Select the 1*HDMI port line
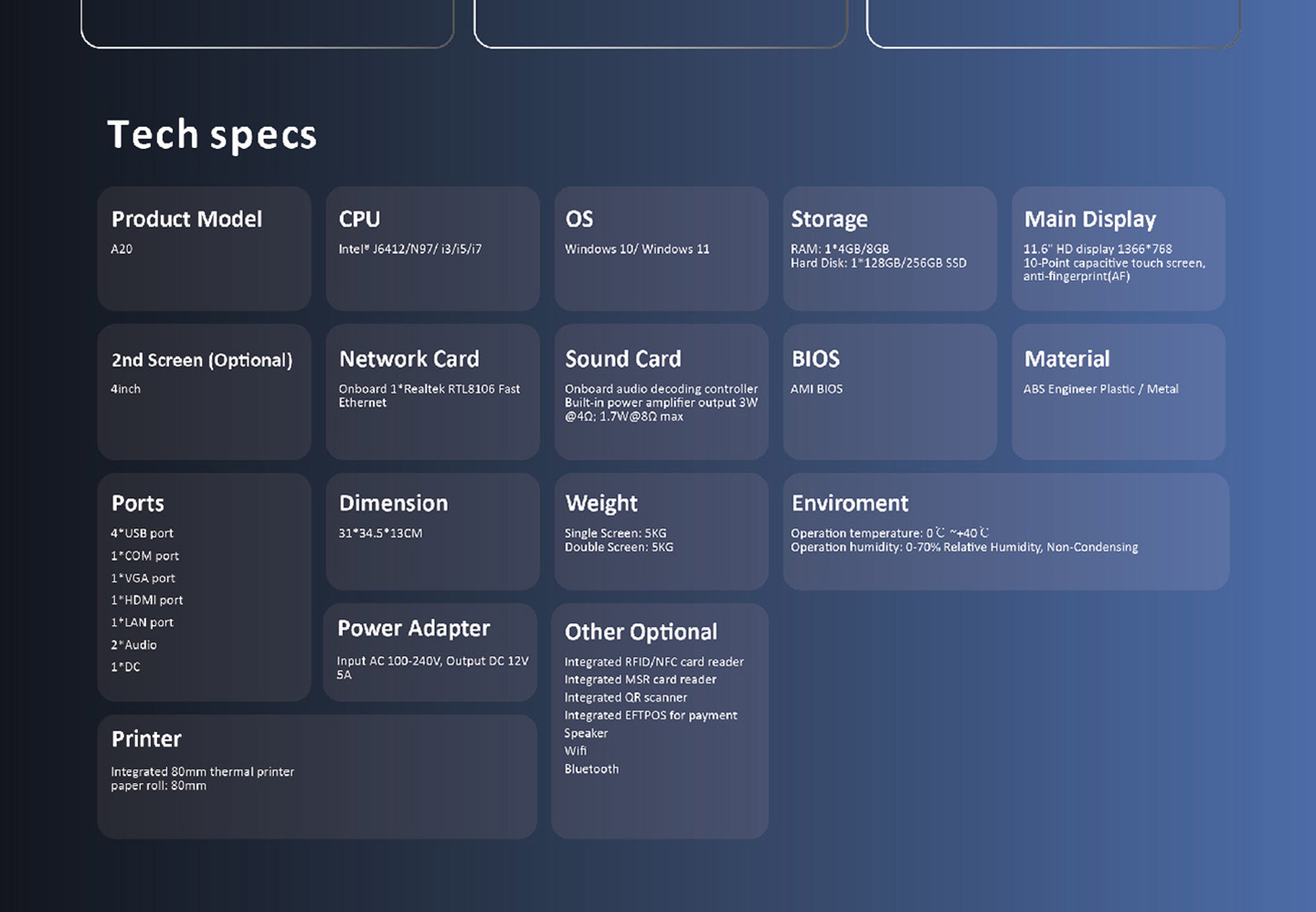The height and width of the screenshot is (912, 1316). click(x=147, y=600)
